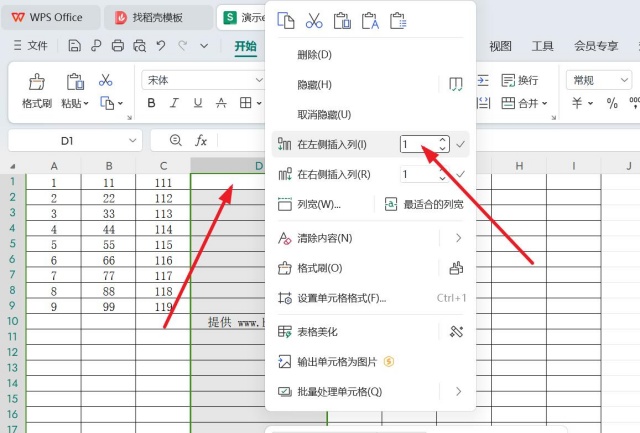Expand the 清除内容(N) submenu arrow
Viewport: 640px width, 433px height.
point(458,238)
